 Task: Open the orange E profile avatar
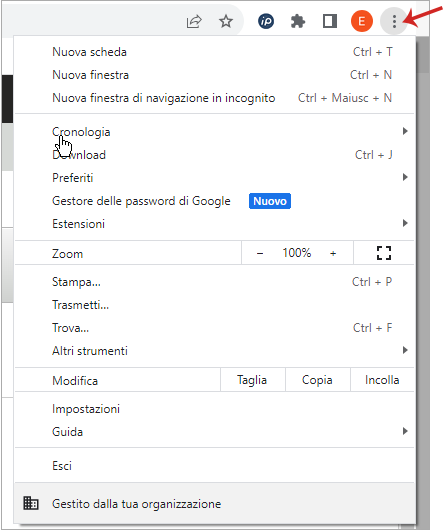pyautogui.click(x=361, y=21)
